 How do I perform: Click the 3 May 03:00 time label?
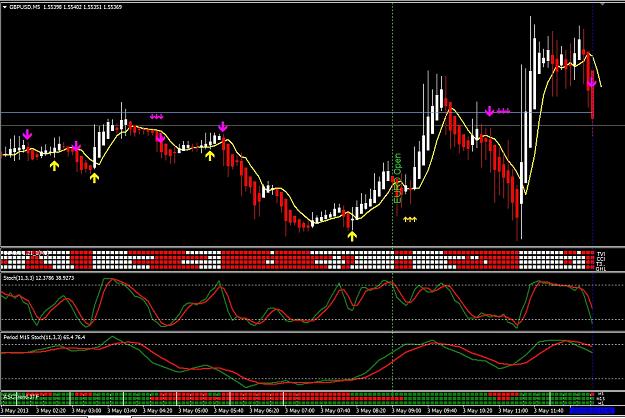pos(86,410)
